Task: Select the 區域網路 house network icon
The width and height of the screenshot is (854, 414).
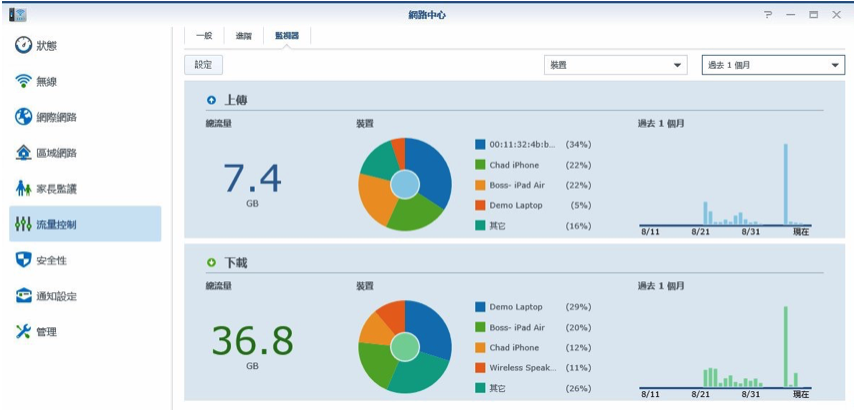Action: pyautogui.click(x=23, y=153)
